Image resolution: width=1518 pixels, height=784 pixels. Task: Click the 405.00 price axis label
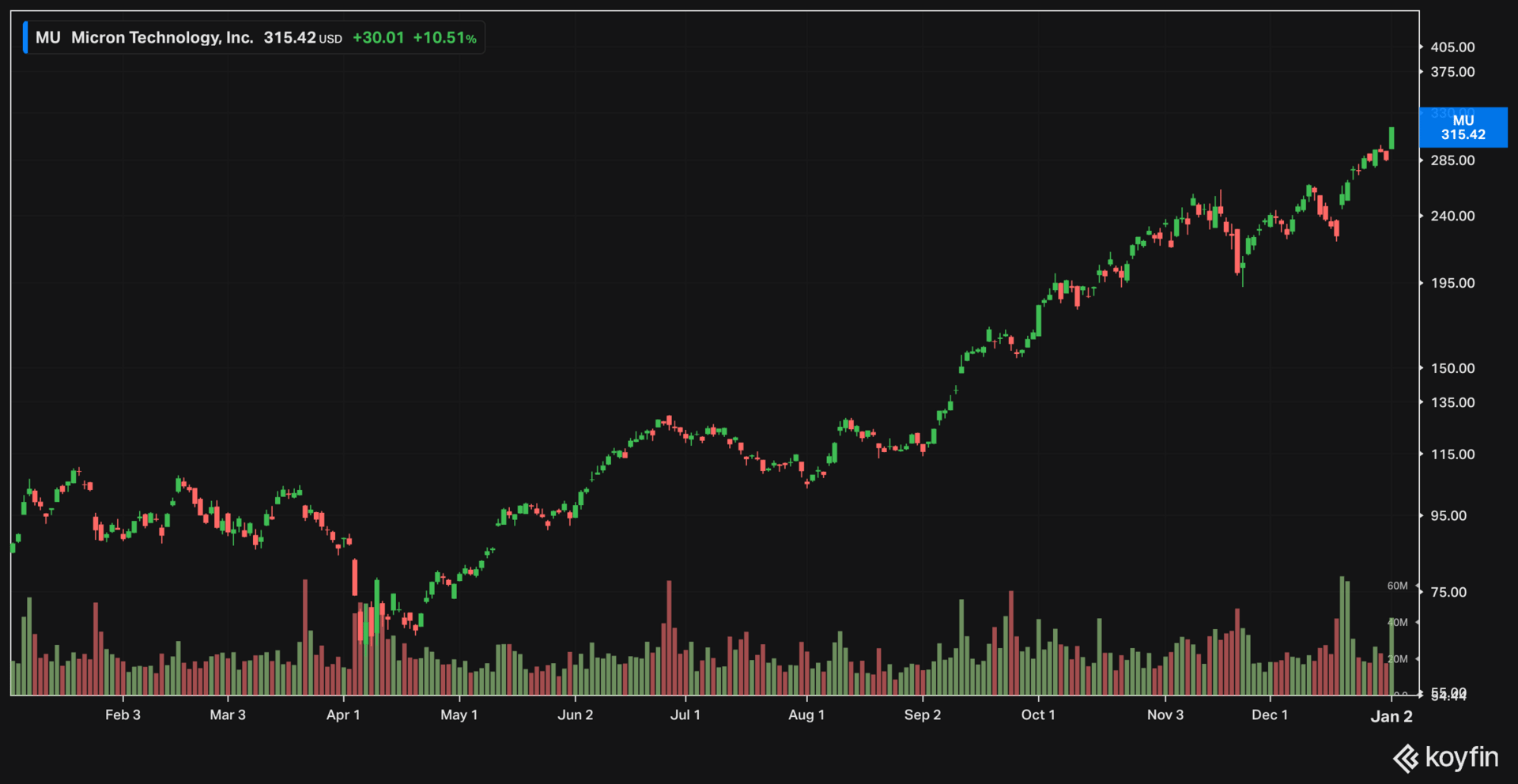[1452, 47]
